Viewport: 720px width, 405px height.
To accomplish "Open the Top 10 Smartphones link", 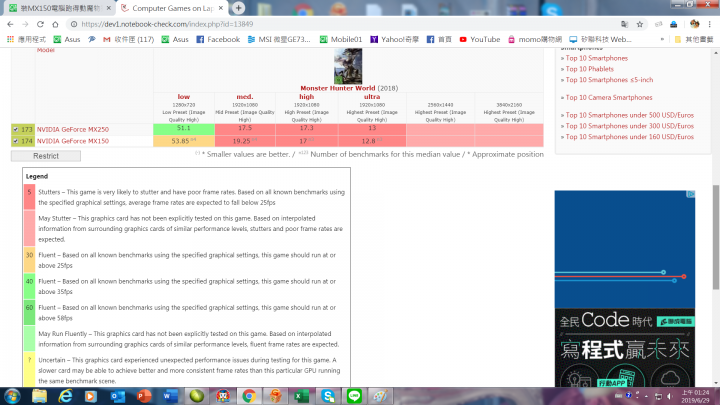I will click(x=596, y=58).
